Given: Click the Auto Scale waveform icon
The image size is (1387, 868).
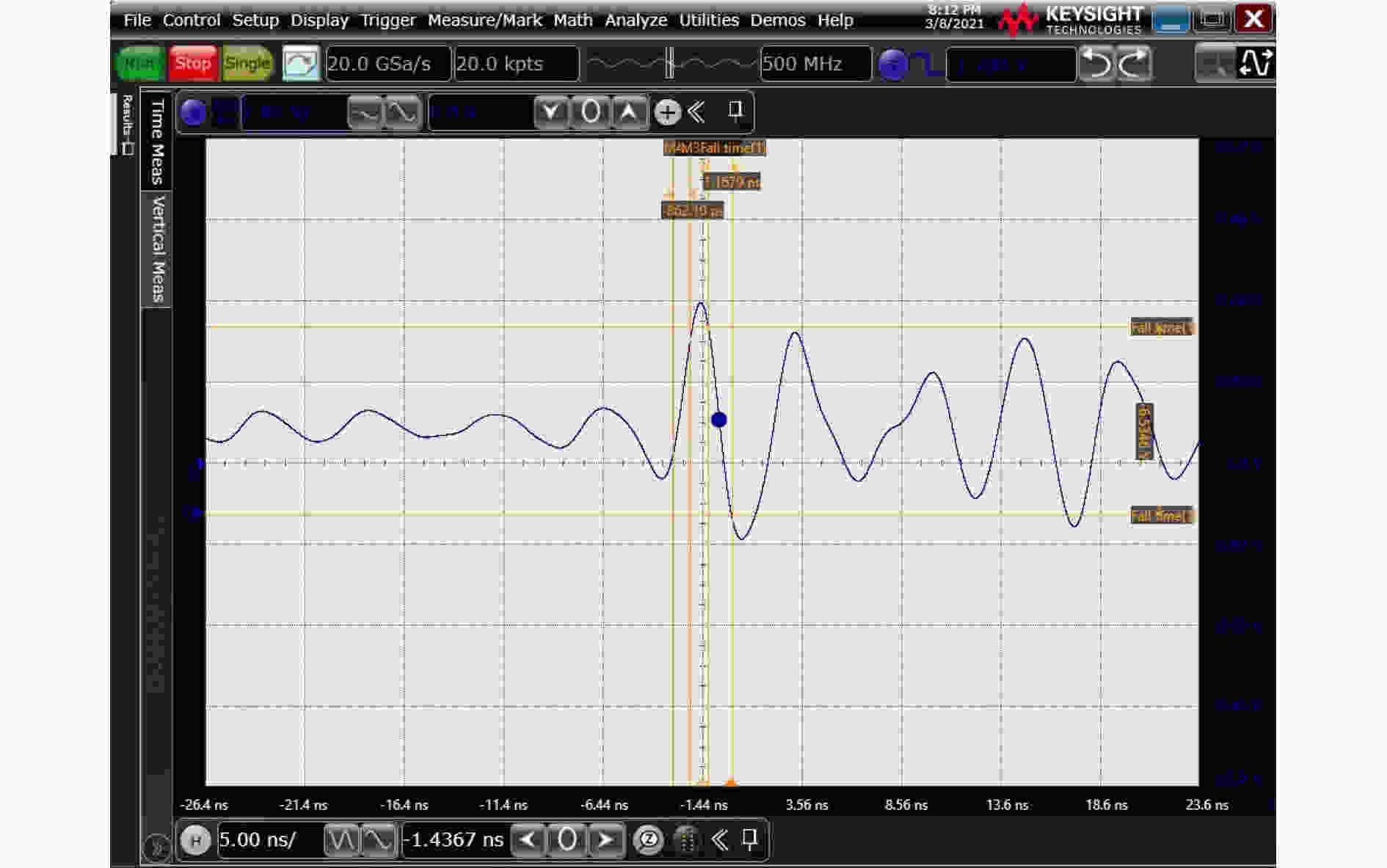Looking at the screenshot, I should pos(301,63).
